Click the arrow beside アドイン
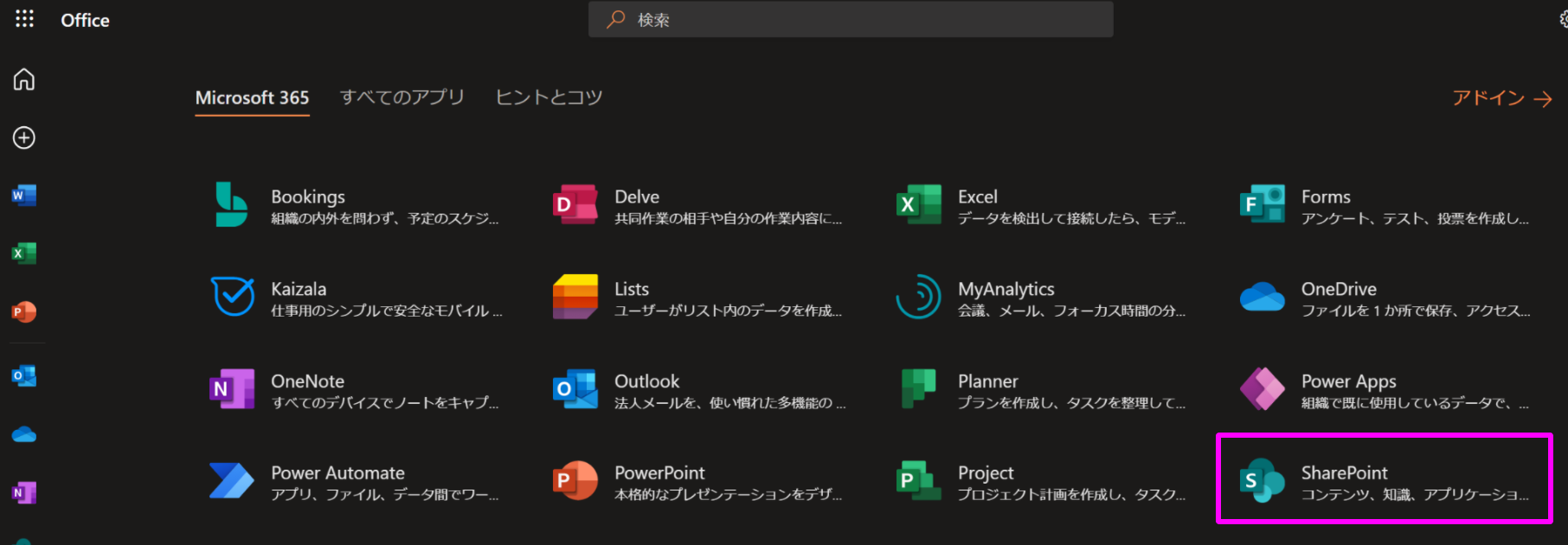 (1542, 99)
